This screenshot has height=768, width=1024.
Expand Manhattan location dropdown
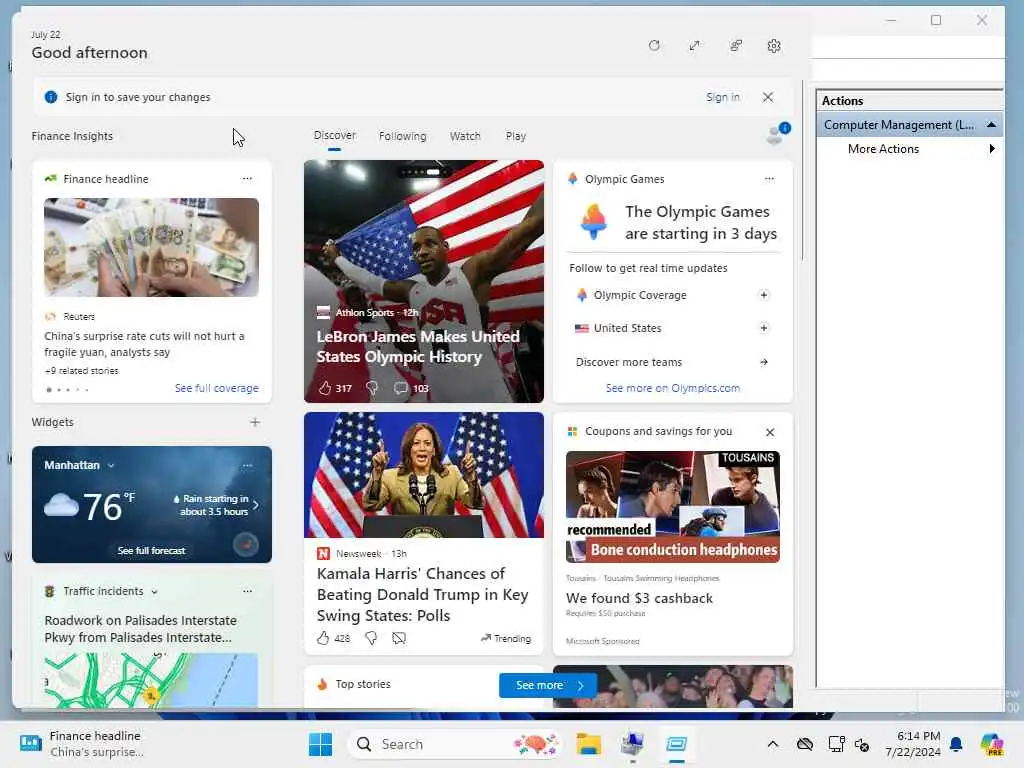pos(111,466)
